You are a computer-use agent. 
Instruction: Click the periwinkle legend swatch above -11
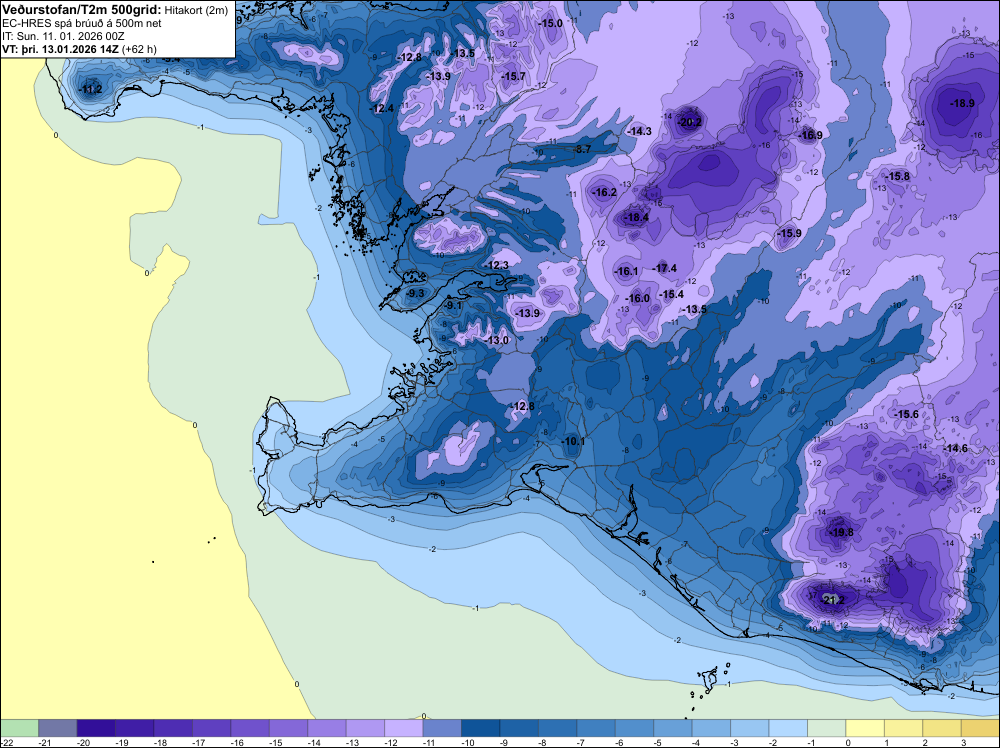pos(441,728)
